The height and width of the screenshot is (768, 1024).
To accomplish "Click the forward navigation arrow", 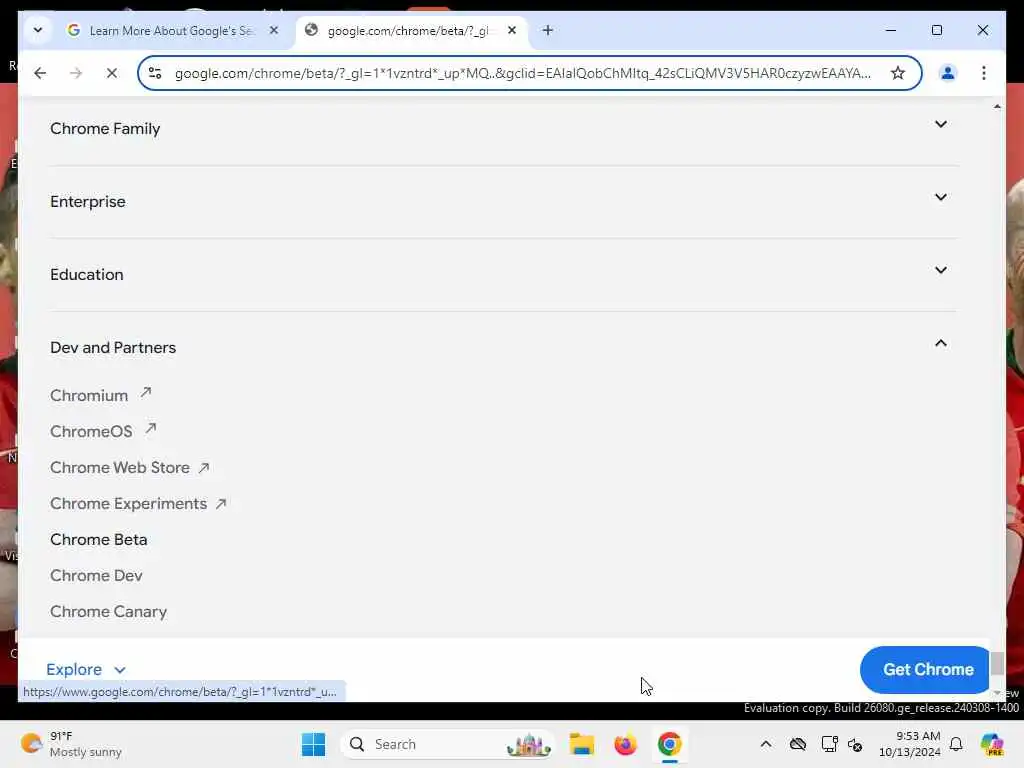I will tap(76, 73).
